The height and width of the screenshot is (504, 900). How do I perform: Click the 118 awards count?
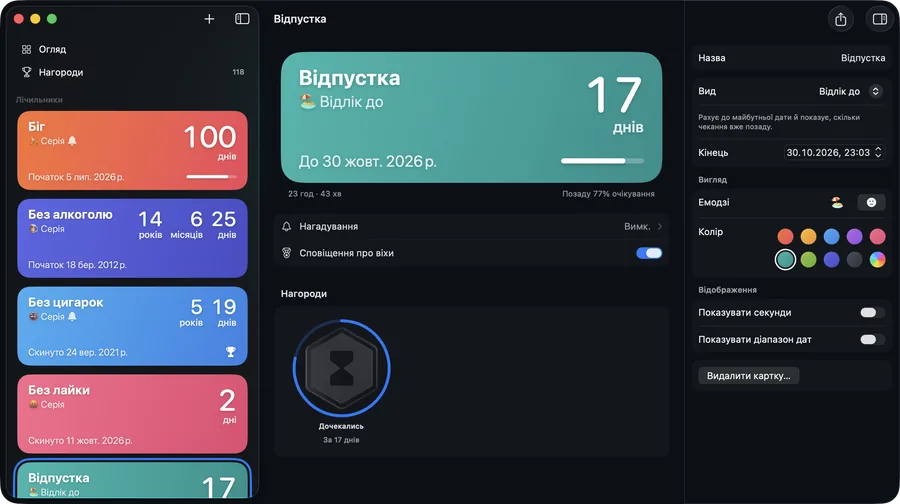238,72
